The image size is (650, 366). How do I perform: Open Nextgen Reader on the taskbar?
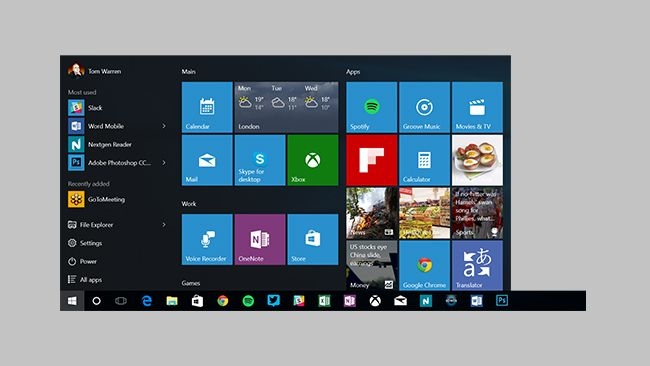point(426,301)
